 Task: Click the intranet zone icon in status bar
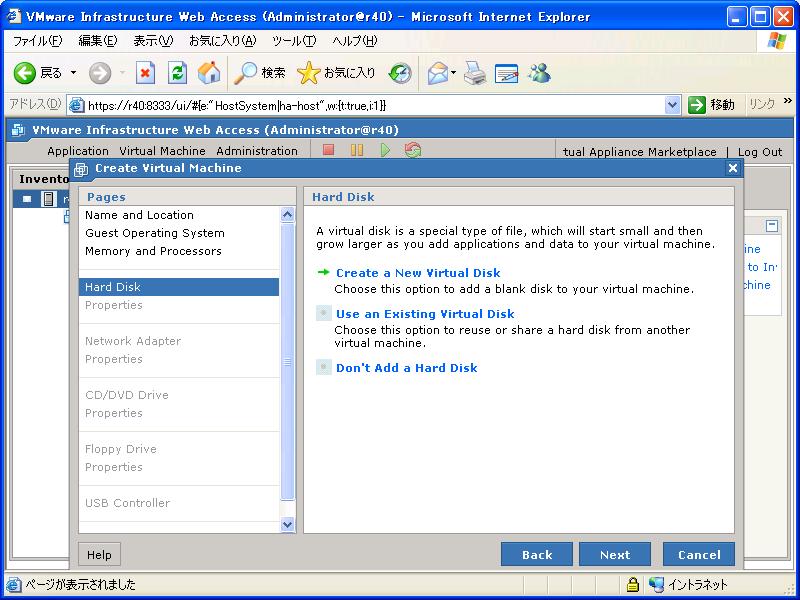(x=657, y=584)
